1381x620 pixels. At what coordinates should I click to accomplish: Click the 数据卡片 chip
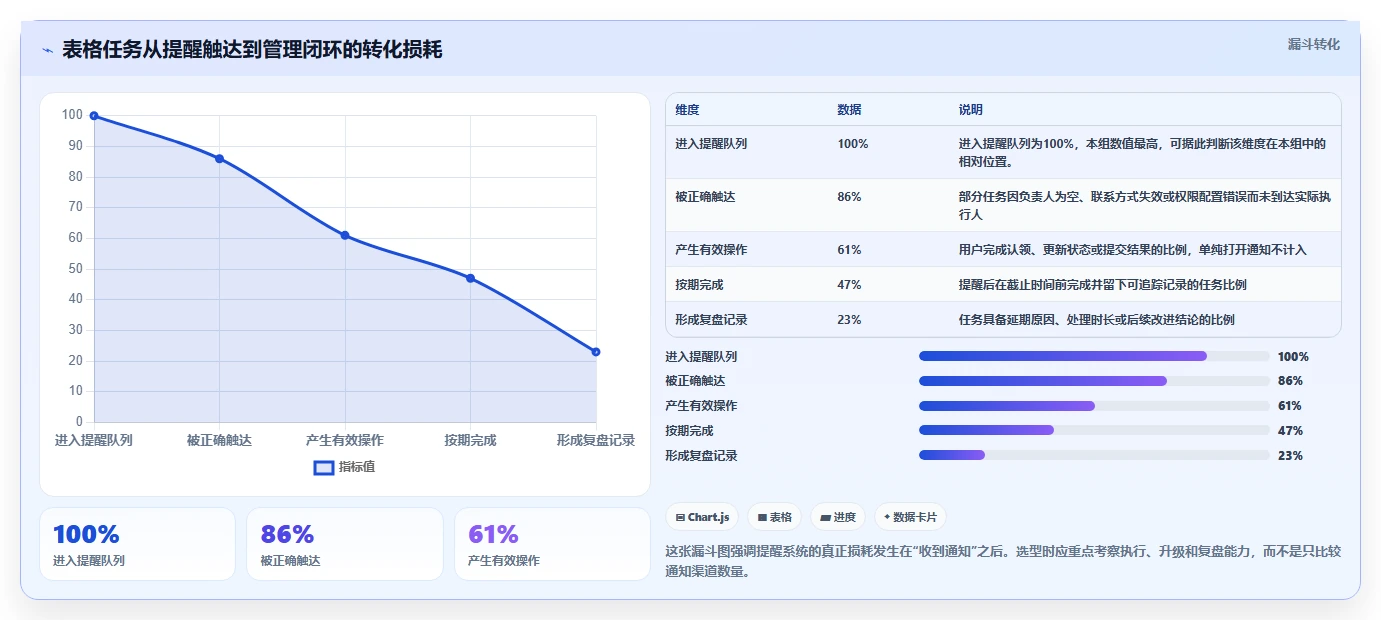coord(910,517)
